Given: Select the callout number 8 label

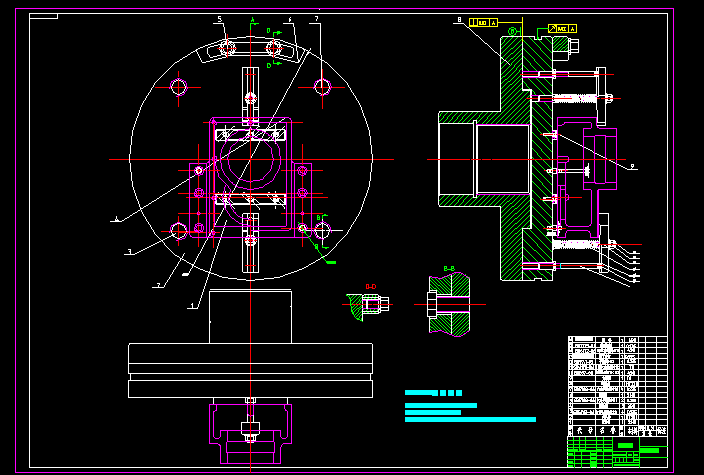Looking at the screenshot, I should [x=459, y=20].
